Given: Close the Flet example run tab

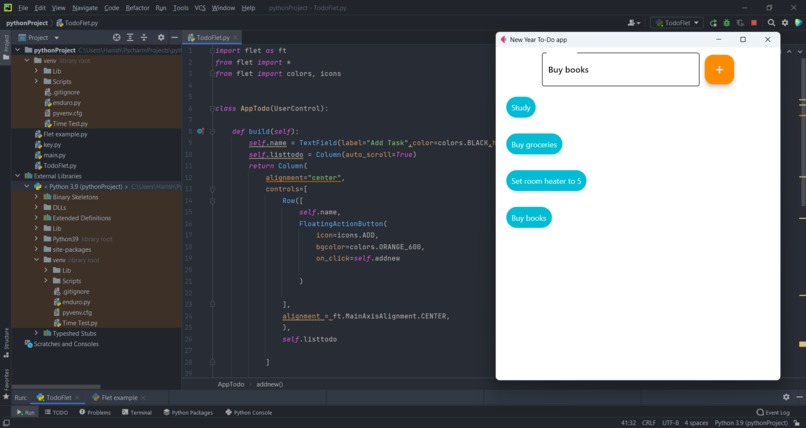Looking at the screenshot, I should point(143,398).
